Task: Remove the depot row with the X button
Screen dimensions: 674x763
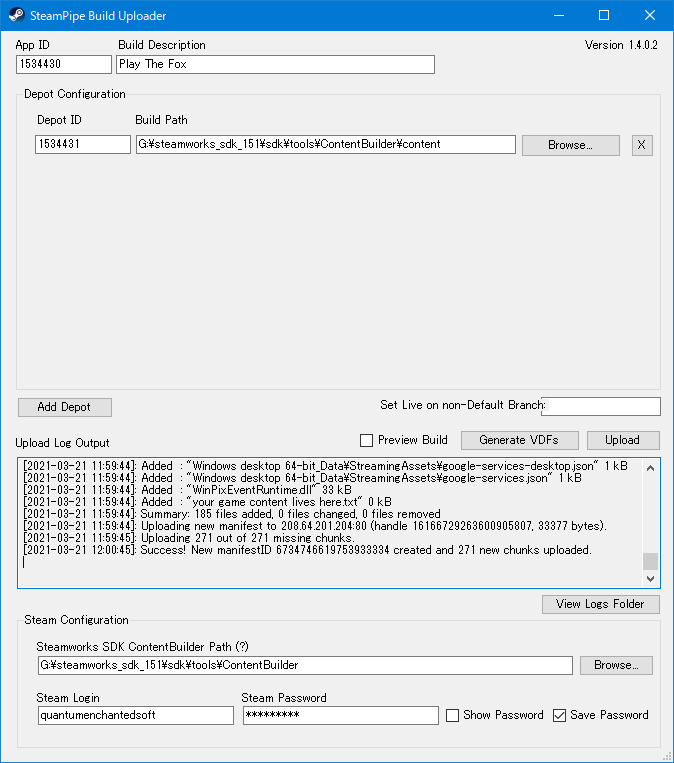Action: point(642,145)
